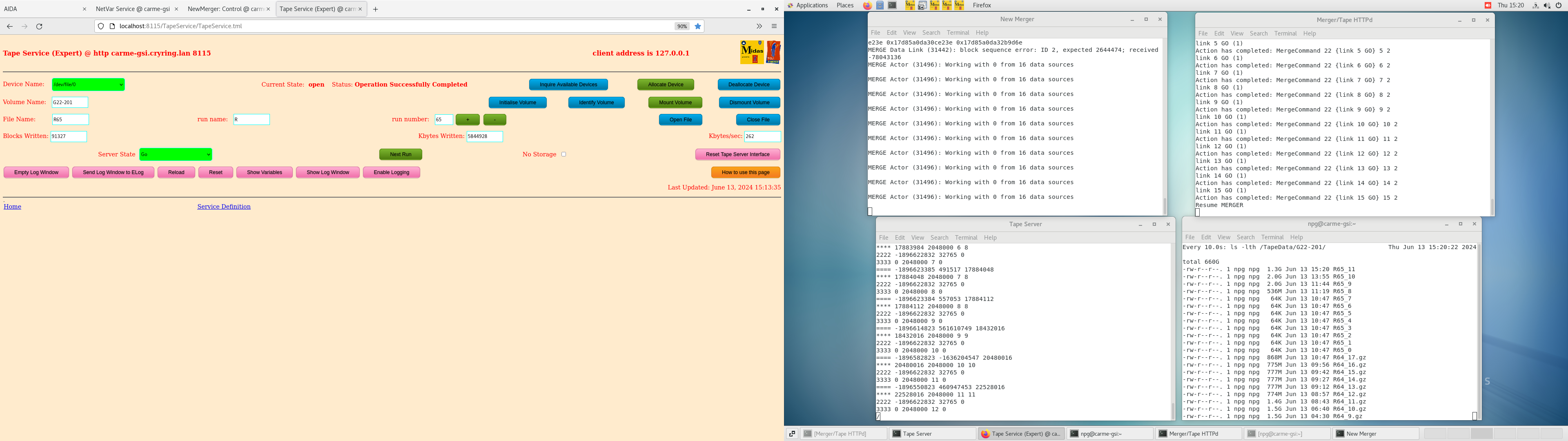Open the terminal launcher in top panel
1568x441 pixels.
tap(892, 5)
